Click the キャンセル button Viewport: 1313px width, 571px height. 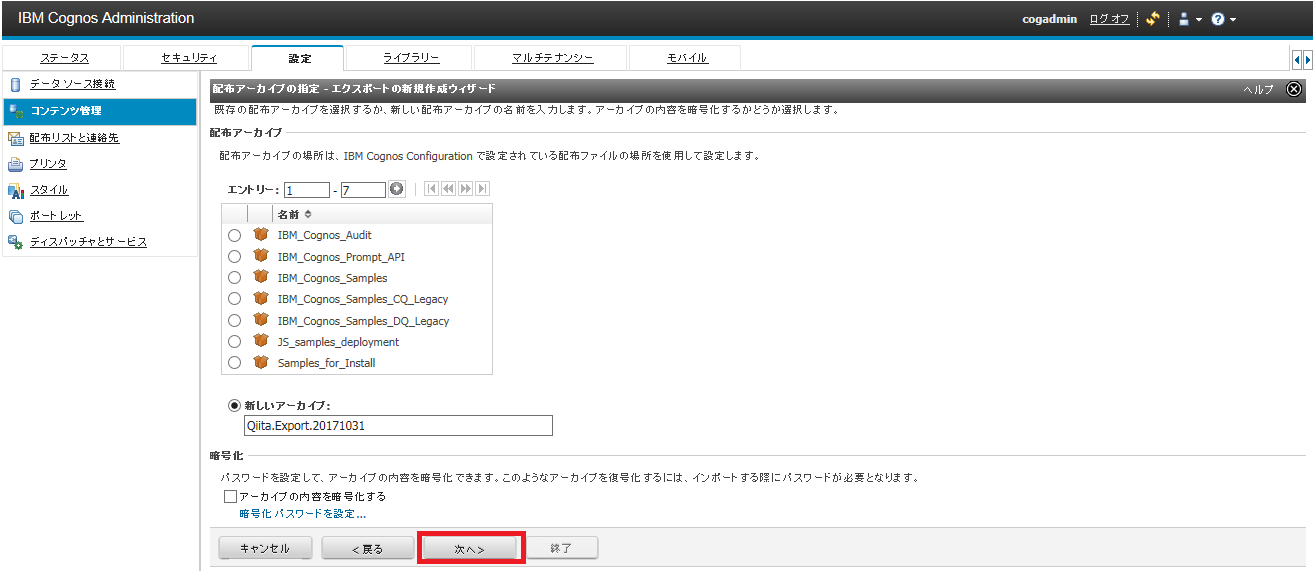click(x=266, y=548)
